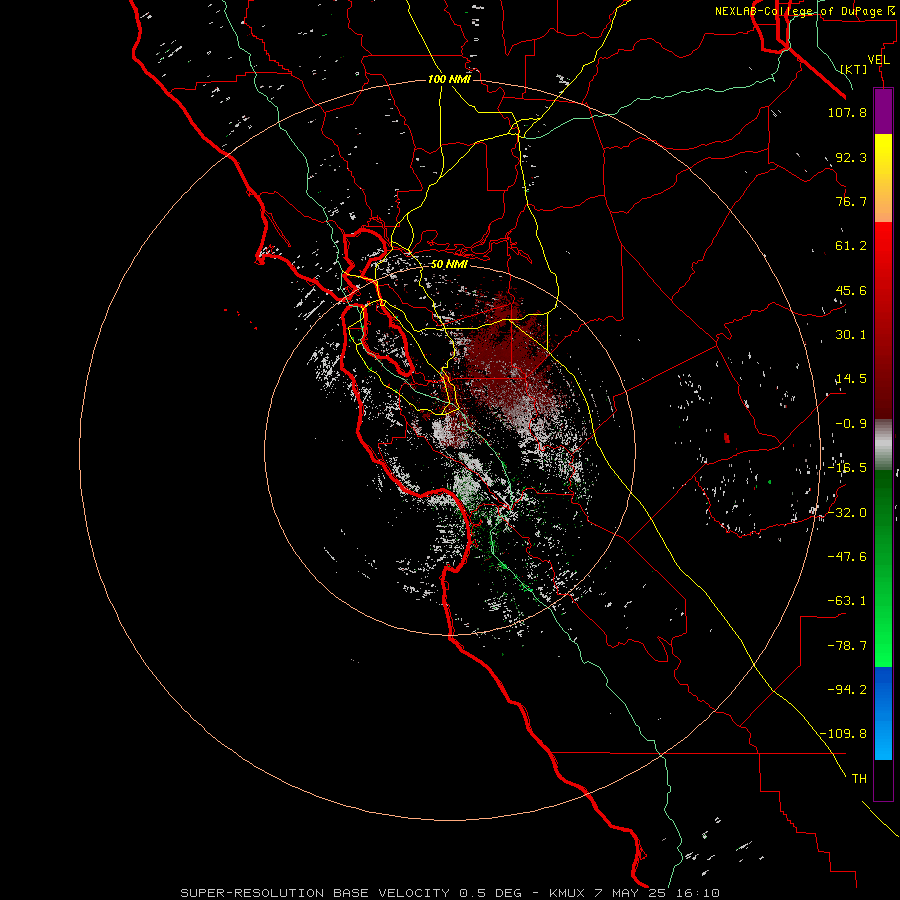Click the [KT] units label

coord(854,69)
